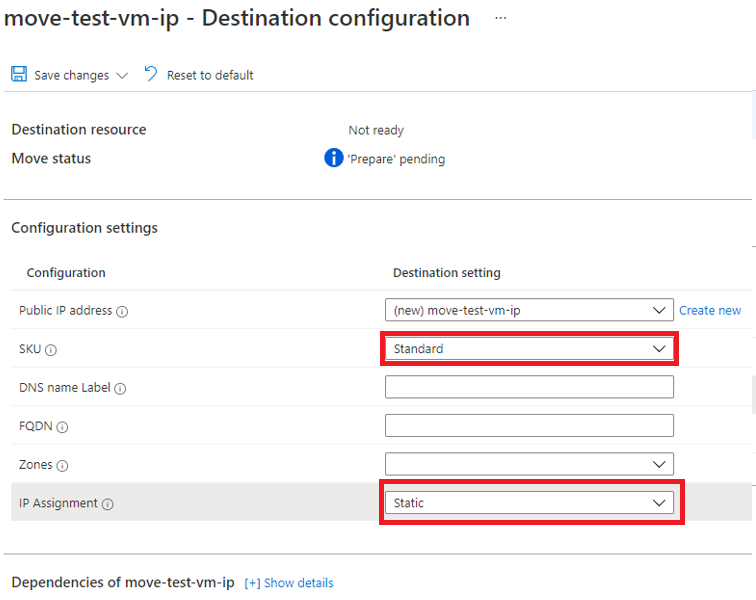Click the blue info icon by 'Prepare' pending
The width and height of the screenshot is (756, 600).
pyautogui.click(x=334, y=158)
